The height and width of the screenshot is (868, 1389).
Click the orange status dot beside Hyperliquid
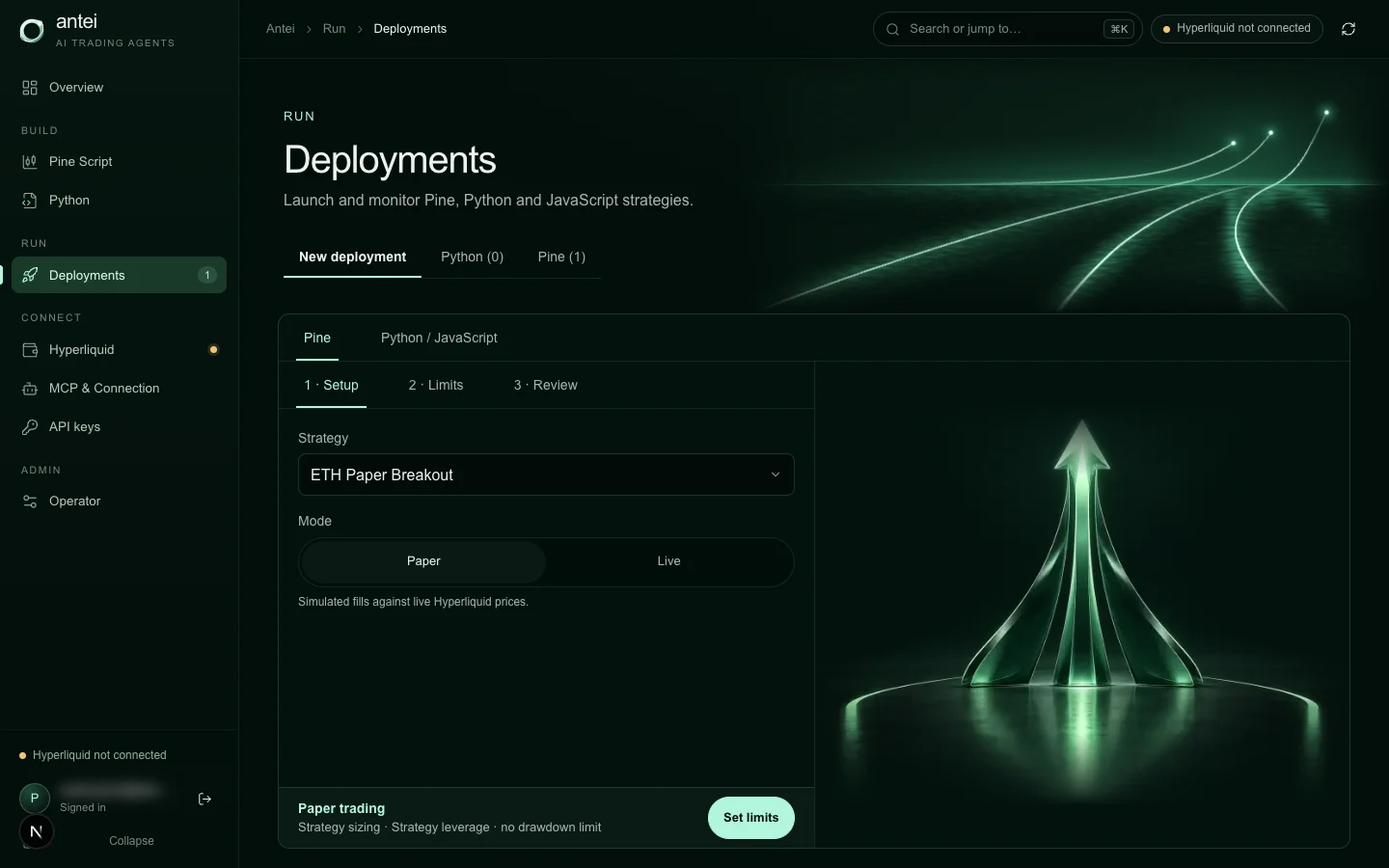tap(213, 350)
